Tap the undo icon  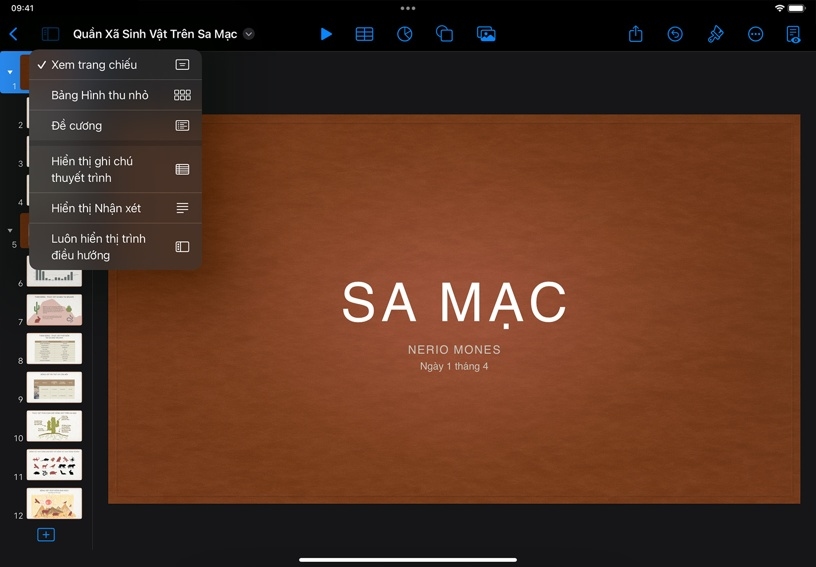point(675,34)
